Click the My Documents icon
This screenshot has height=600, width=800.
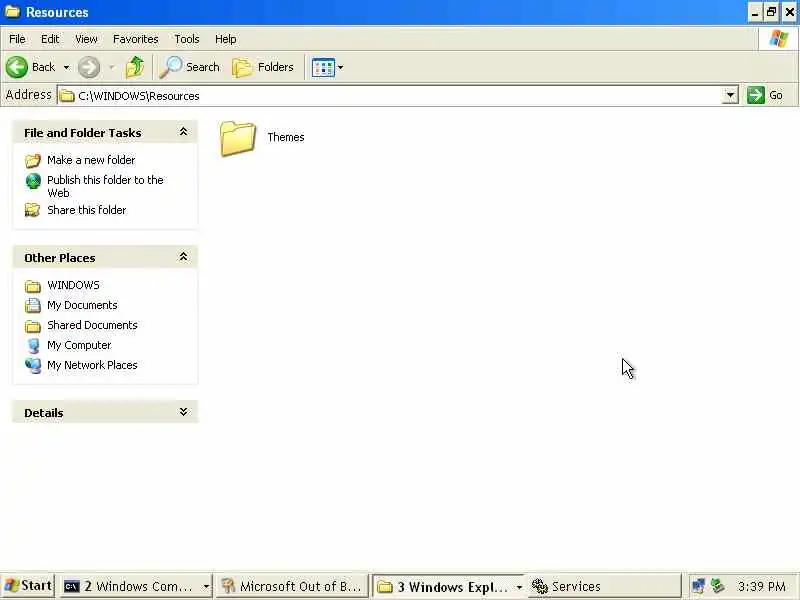click(x=33, y=306)
